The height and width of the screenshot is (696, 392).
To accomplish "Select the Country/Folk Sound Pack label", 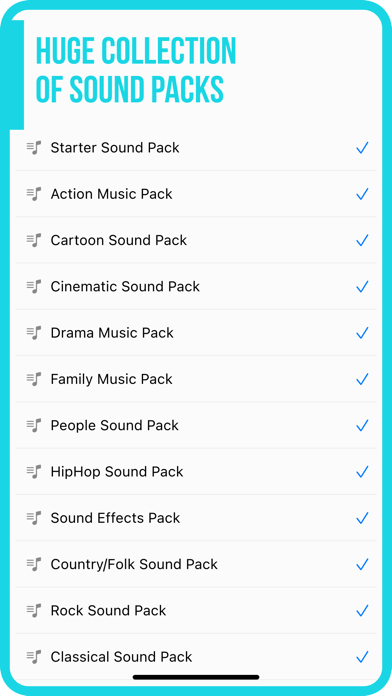I will tap(134, 564).
